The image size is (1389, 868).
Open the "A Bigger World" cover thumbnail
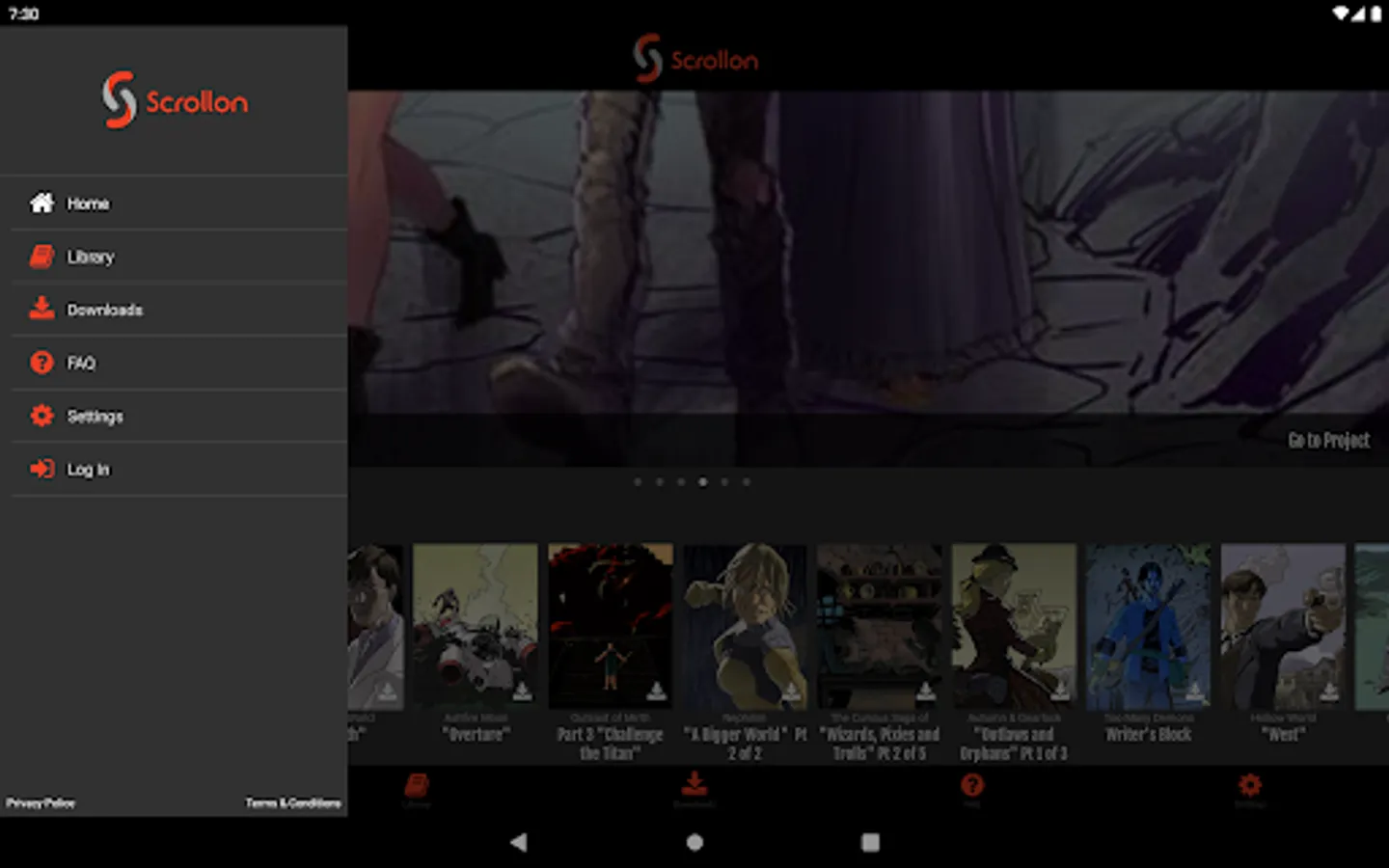click(745, 626)
